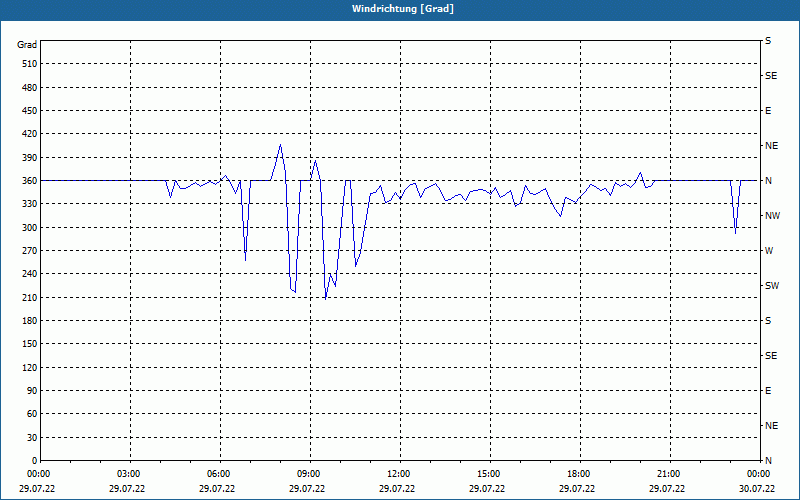Pick the '420' axis value

tap(30, 134)
